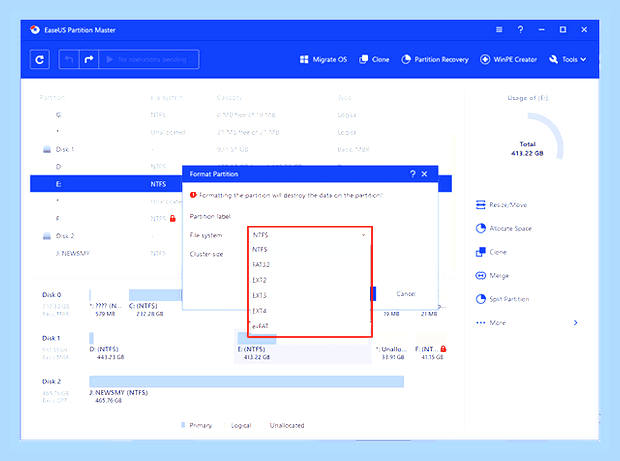Close the Format Partition dialog
This screenshot has width=620, height=461.
[424, 174]
